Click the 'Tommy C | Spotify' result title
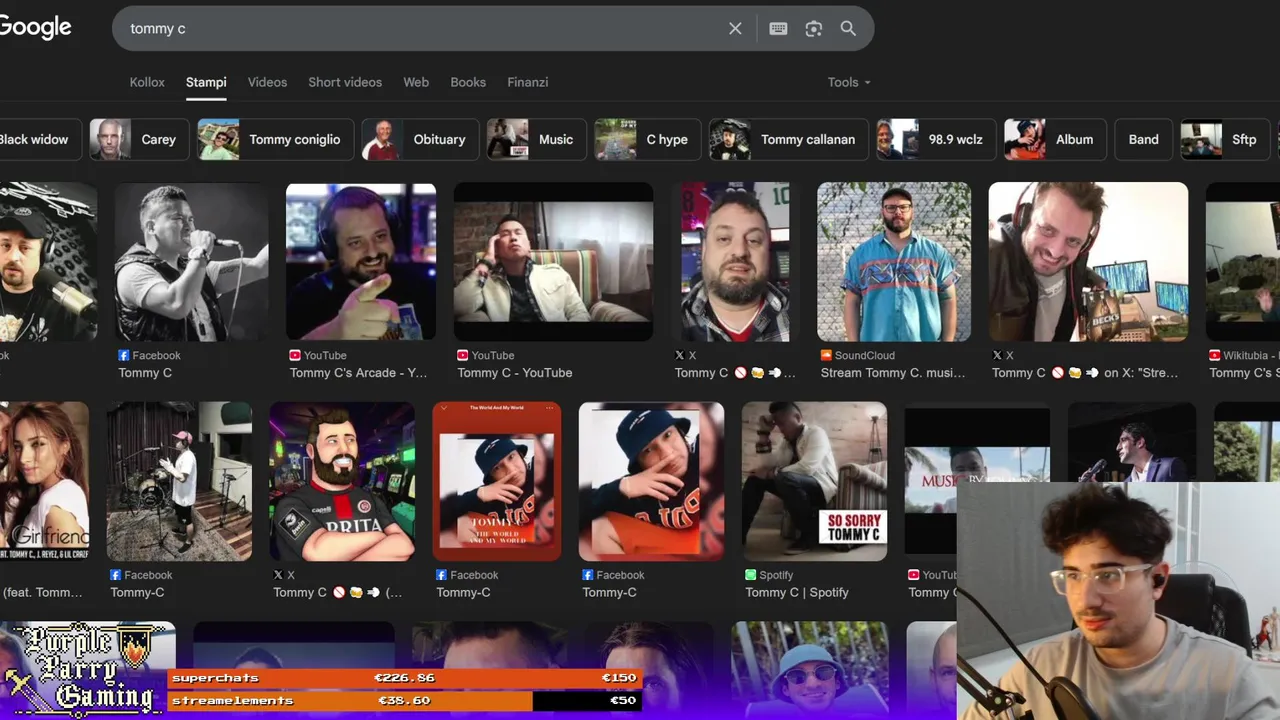 pos(797,592)
